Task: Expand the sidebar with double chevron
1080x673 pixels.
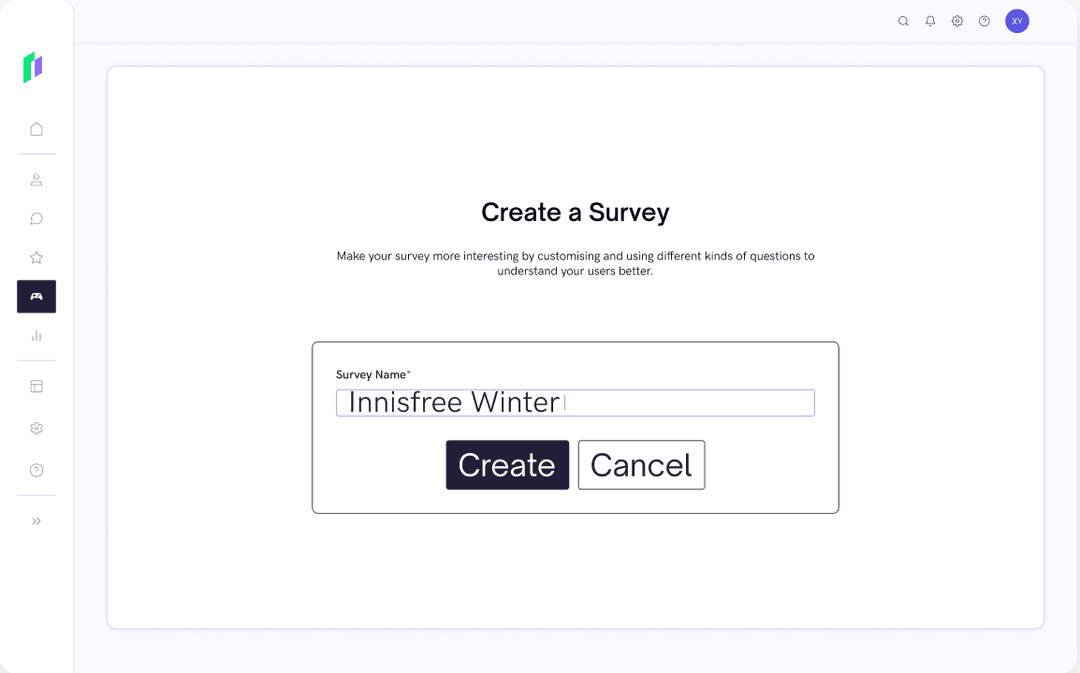Action: [37, 521]
